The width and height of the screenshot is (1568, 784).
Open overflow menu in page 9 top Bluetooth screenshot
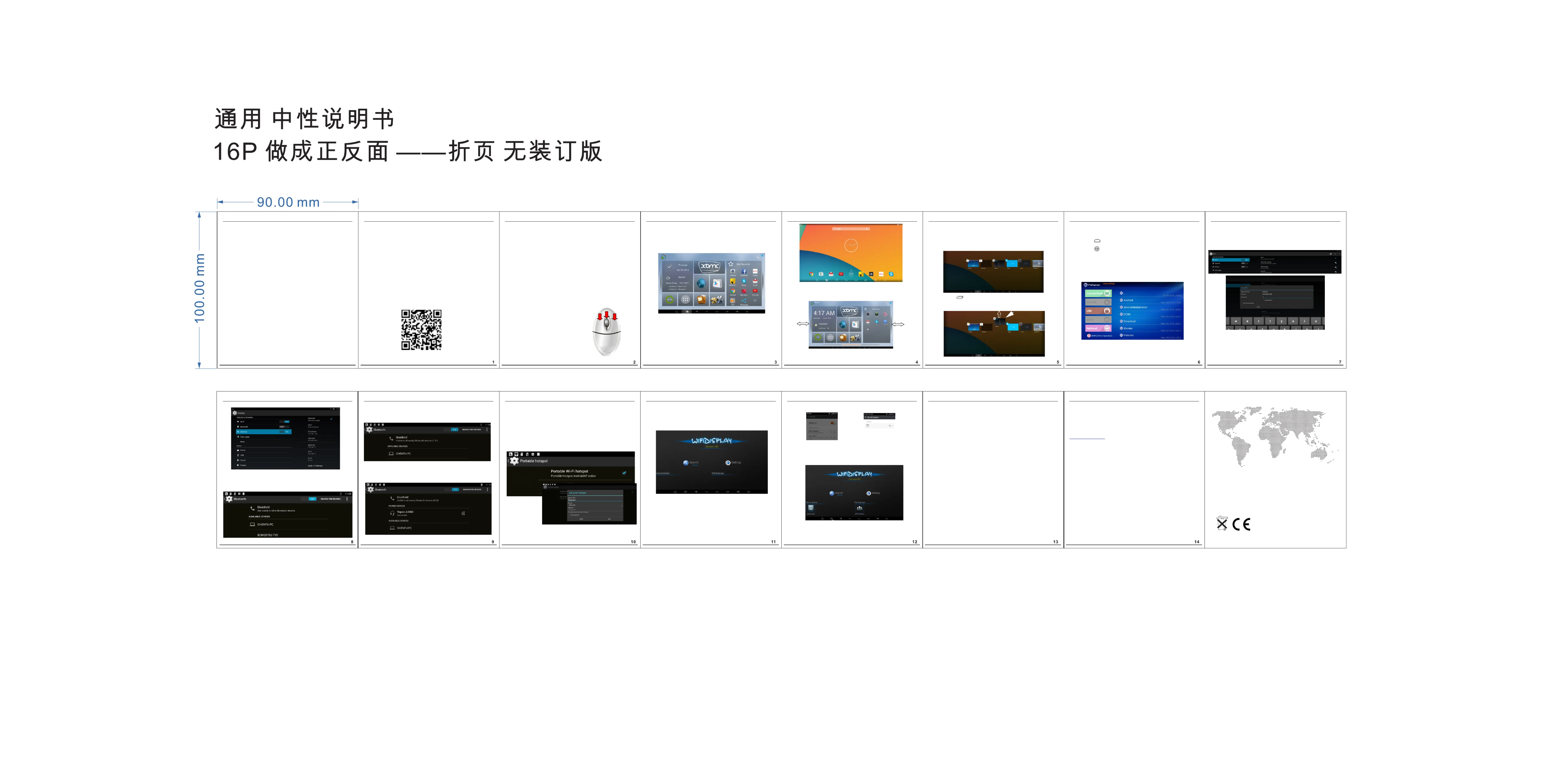pyautogui.click(x=487, y=430)
